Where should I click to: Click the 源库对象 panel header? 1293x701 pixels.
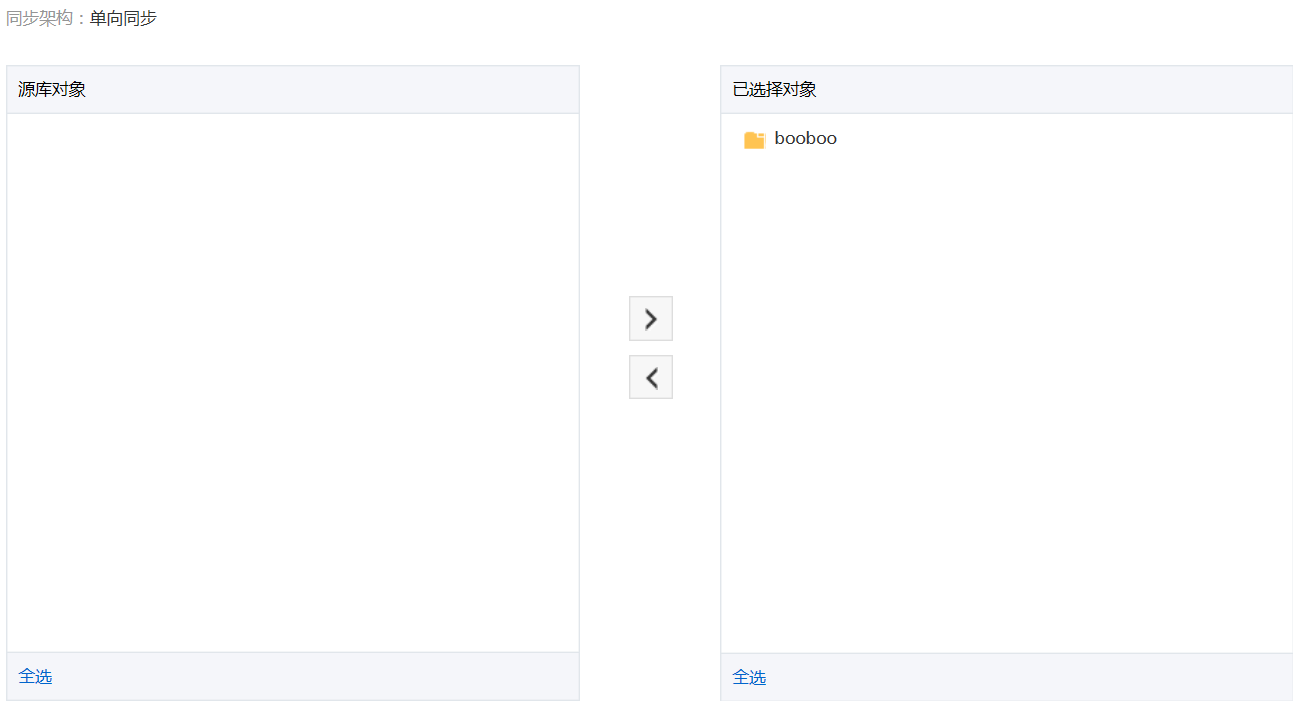(52, 90)
